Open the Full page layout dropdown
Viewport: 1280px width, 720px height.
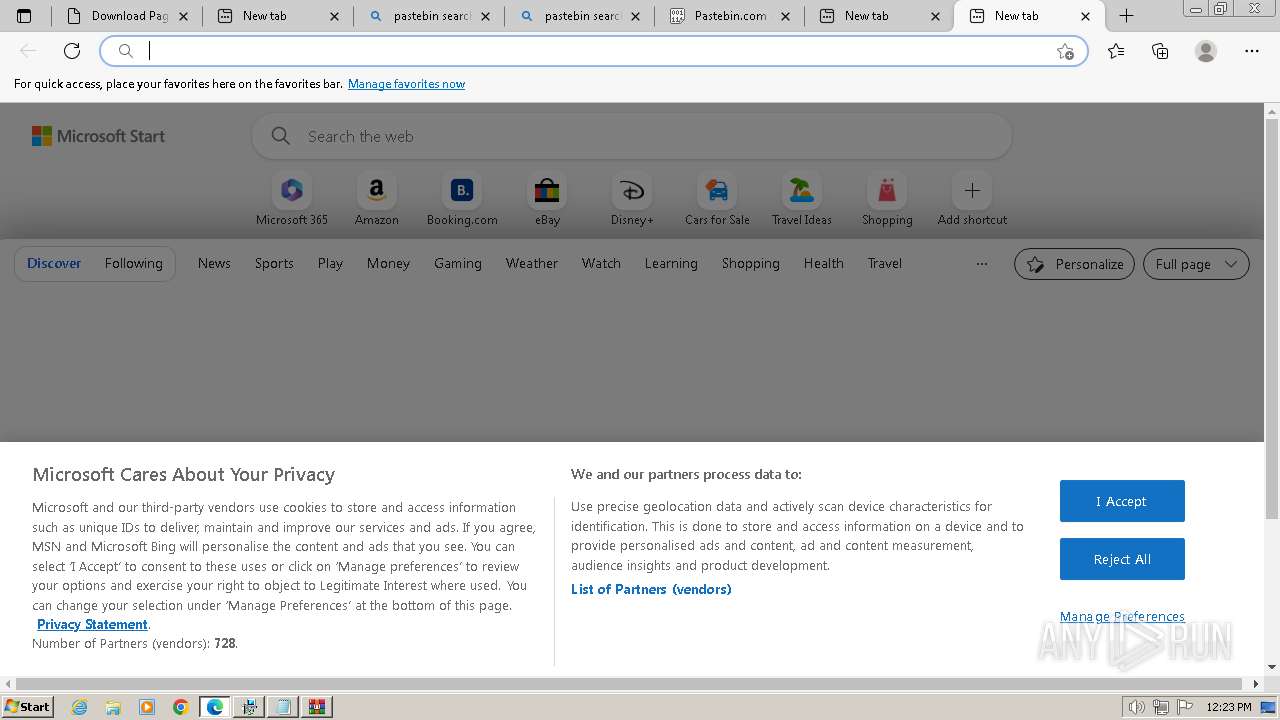click(x=1196, y=264)
